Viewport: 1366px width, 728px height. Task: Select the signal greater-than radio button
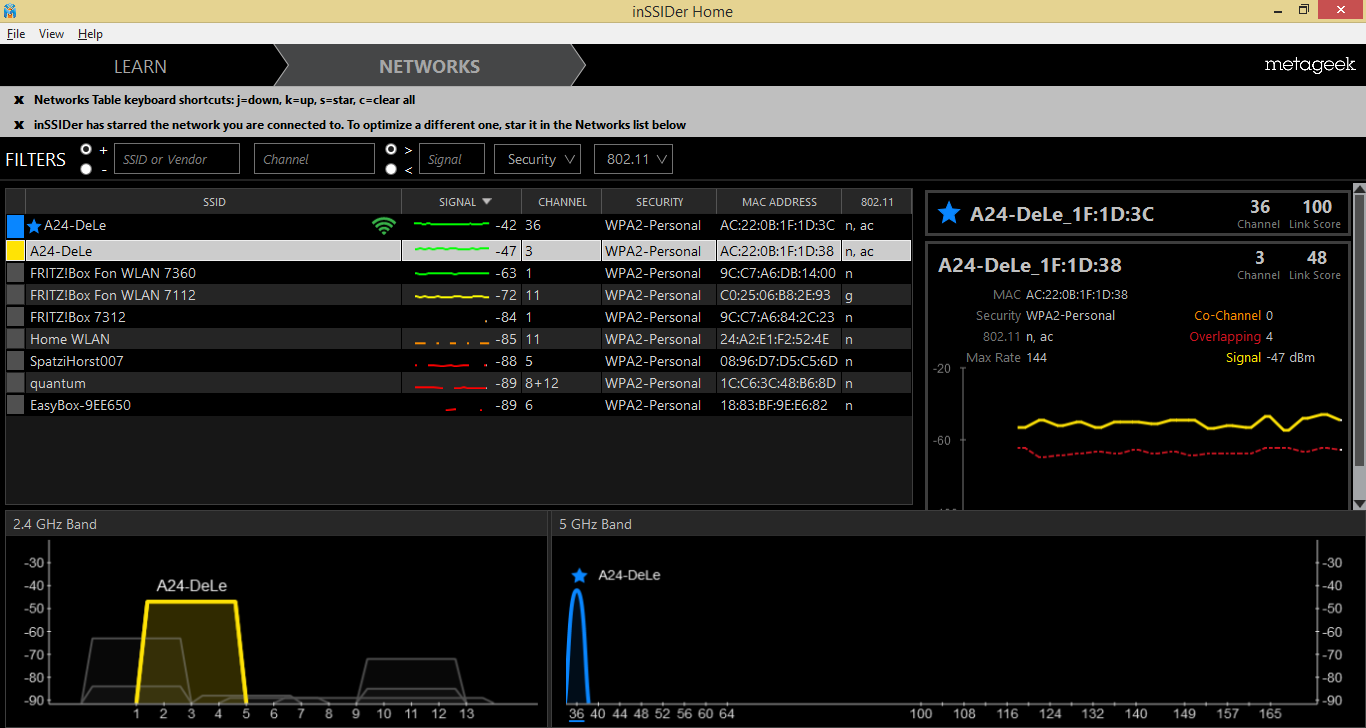(392, 149)
